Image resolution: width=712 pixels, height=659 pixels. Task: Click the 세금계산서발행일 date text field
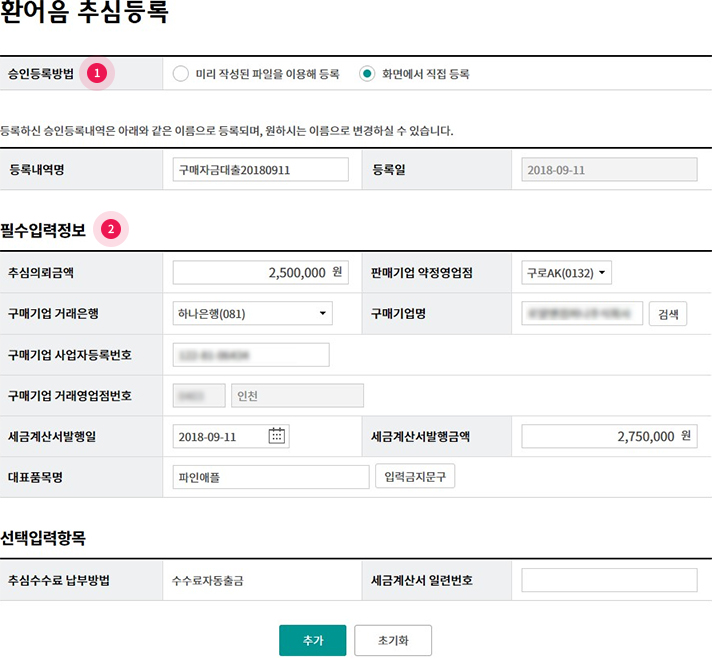click(x=220, y=436)
